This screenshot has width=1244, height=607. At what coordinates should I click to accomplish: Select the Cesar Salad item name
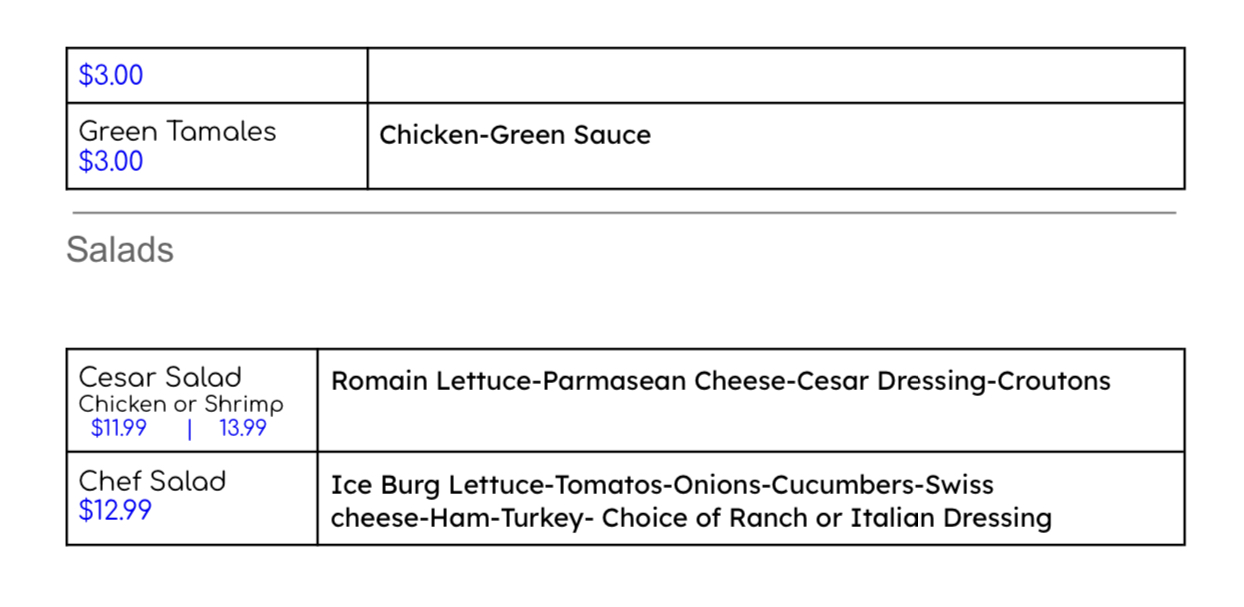[160, 377]
